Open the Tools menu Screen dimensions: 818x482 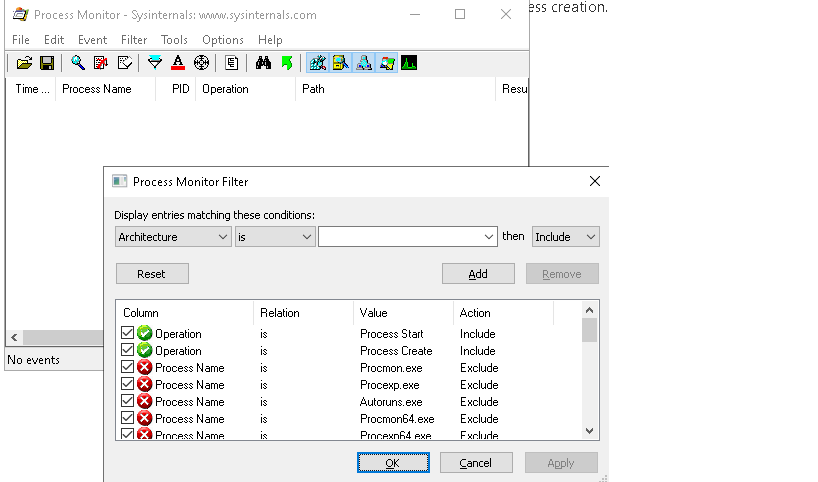pyautogui.click(x=174, y=40)
